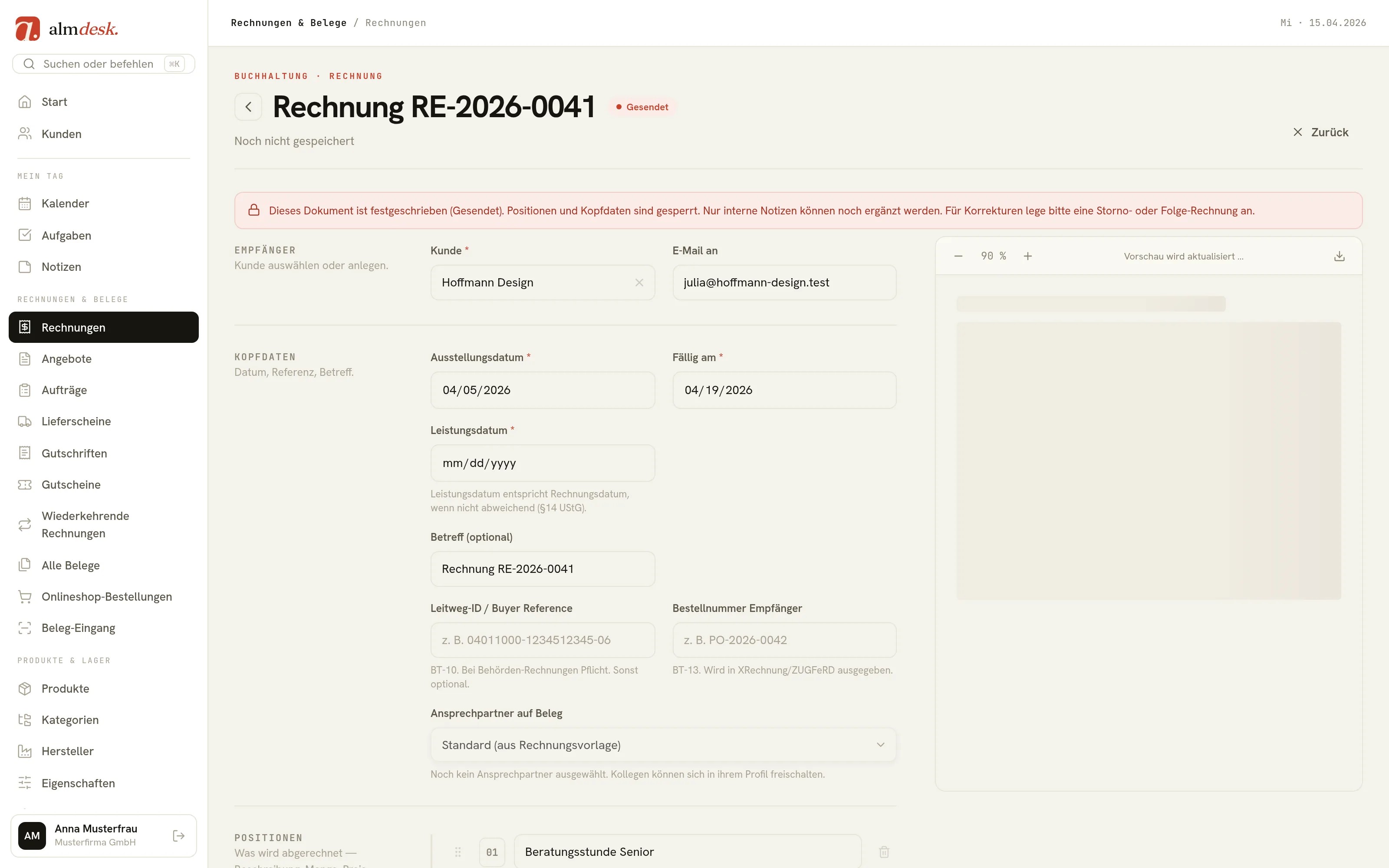Screen dimensions: 1389x868
Task: Click the Gutscheine ticket icon
Action: (x=25, y=484)
